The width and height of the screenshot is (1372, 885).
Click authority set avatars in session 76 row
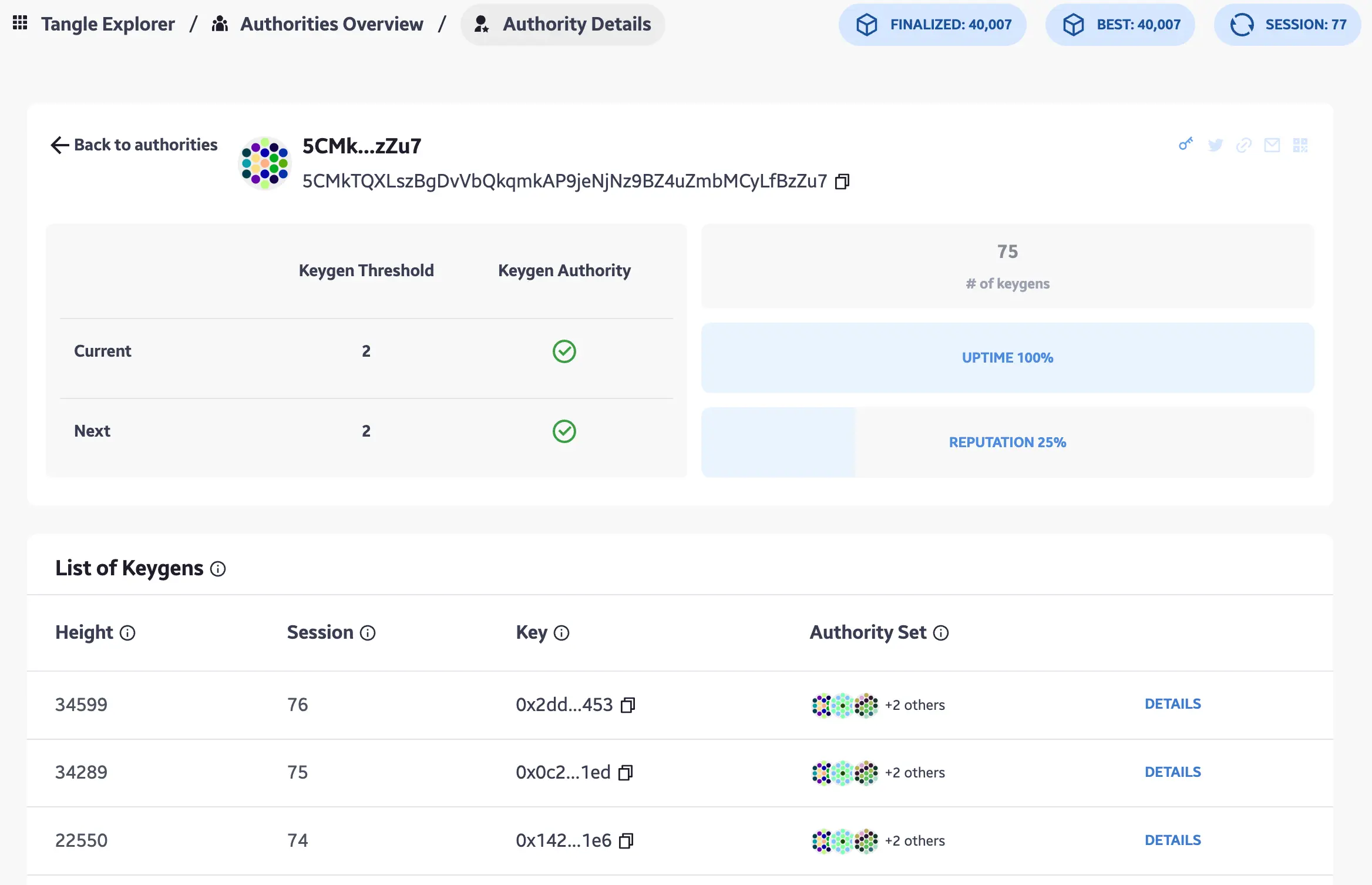click(x=845, y=705)
